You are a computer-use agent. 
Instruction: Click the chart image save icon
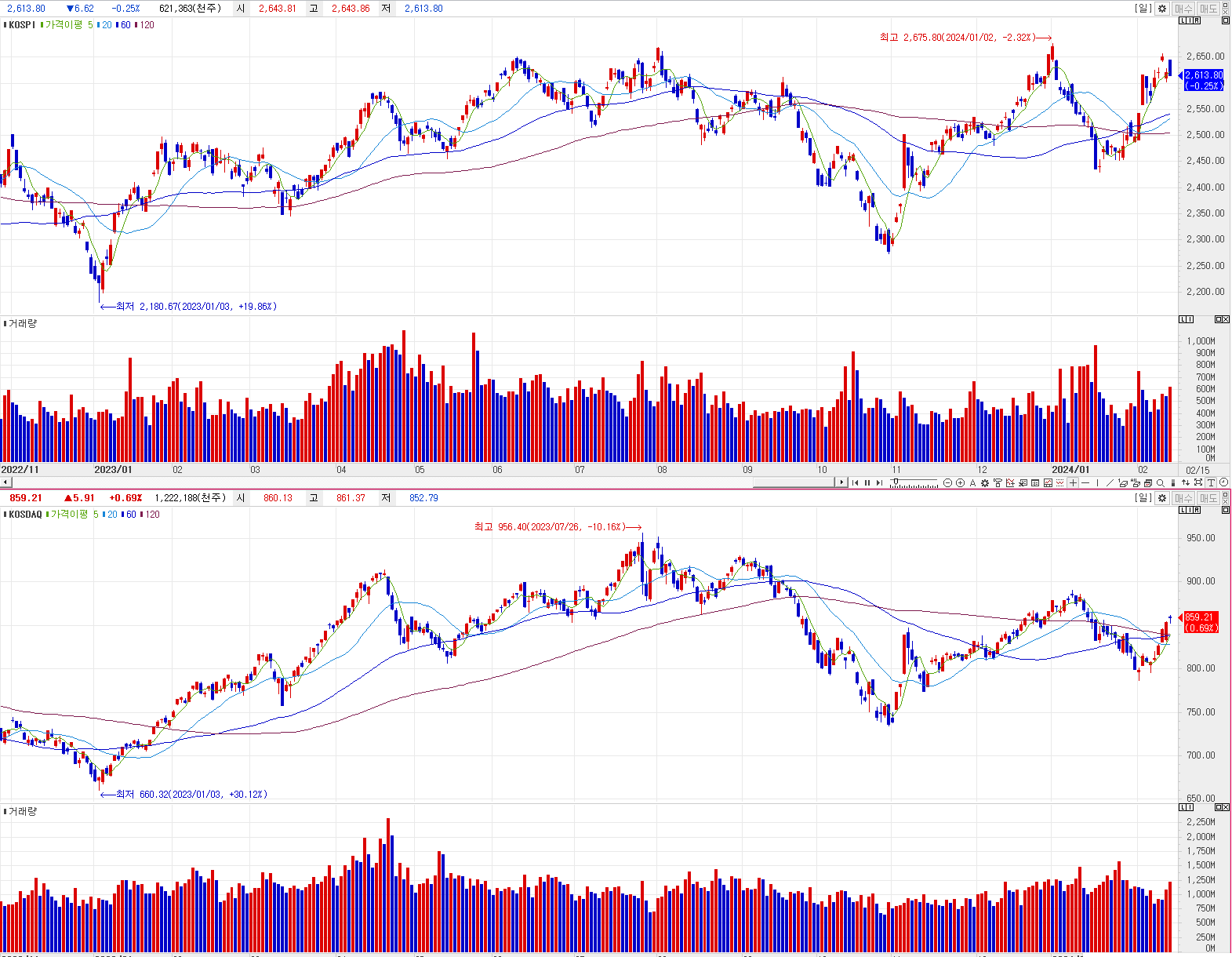click(1048, 482)
